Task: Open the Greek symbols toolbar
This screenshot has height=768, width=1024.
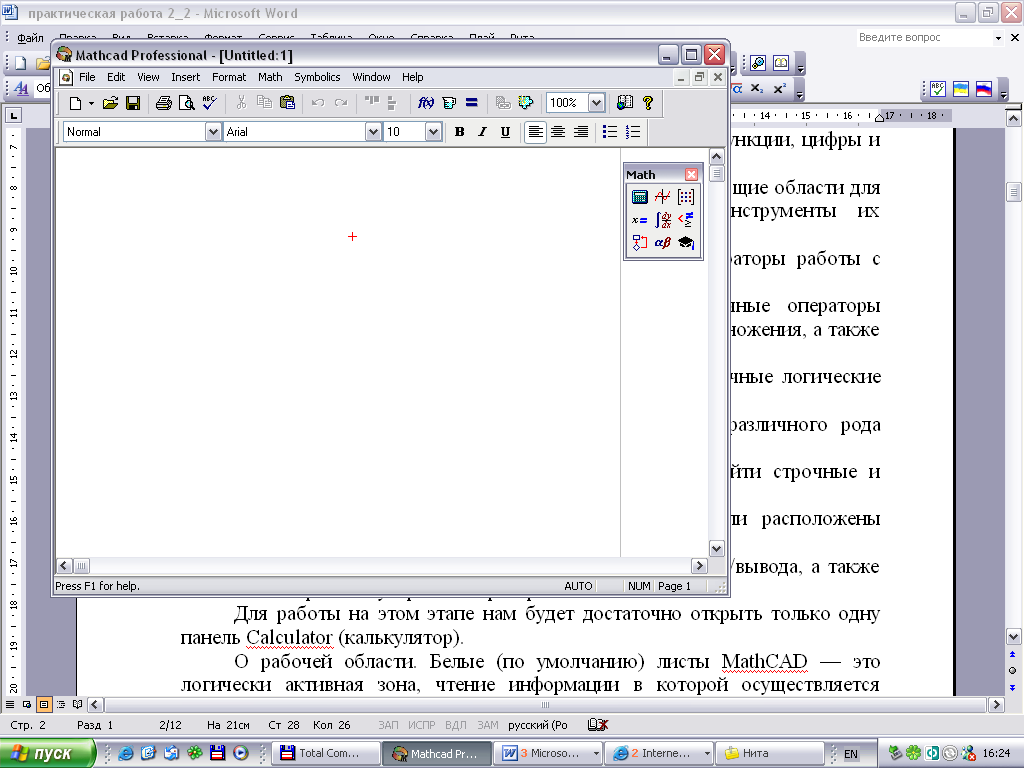Action: click(x=662, y=243)
